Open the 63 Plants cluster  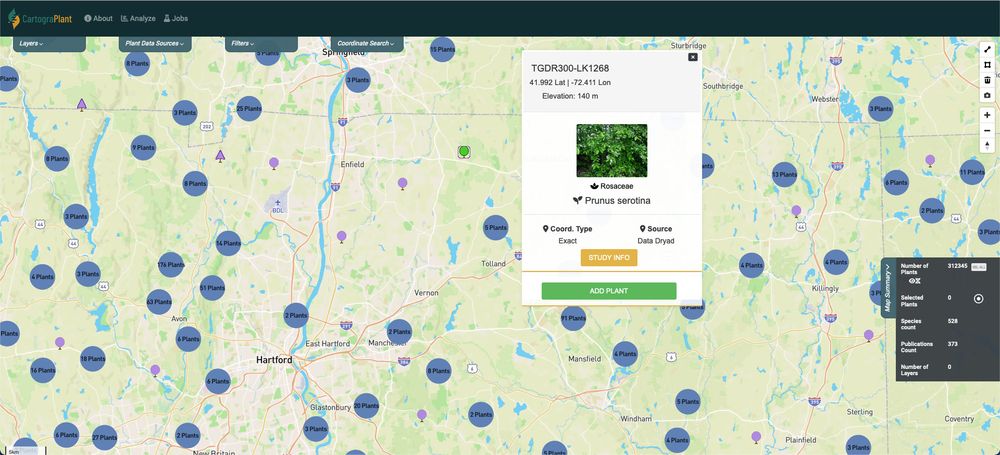(159, 302)
